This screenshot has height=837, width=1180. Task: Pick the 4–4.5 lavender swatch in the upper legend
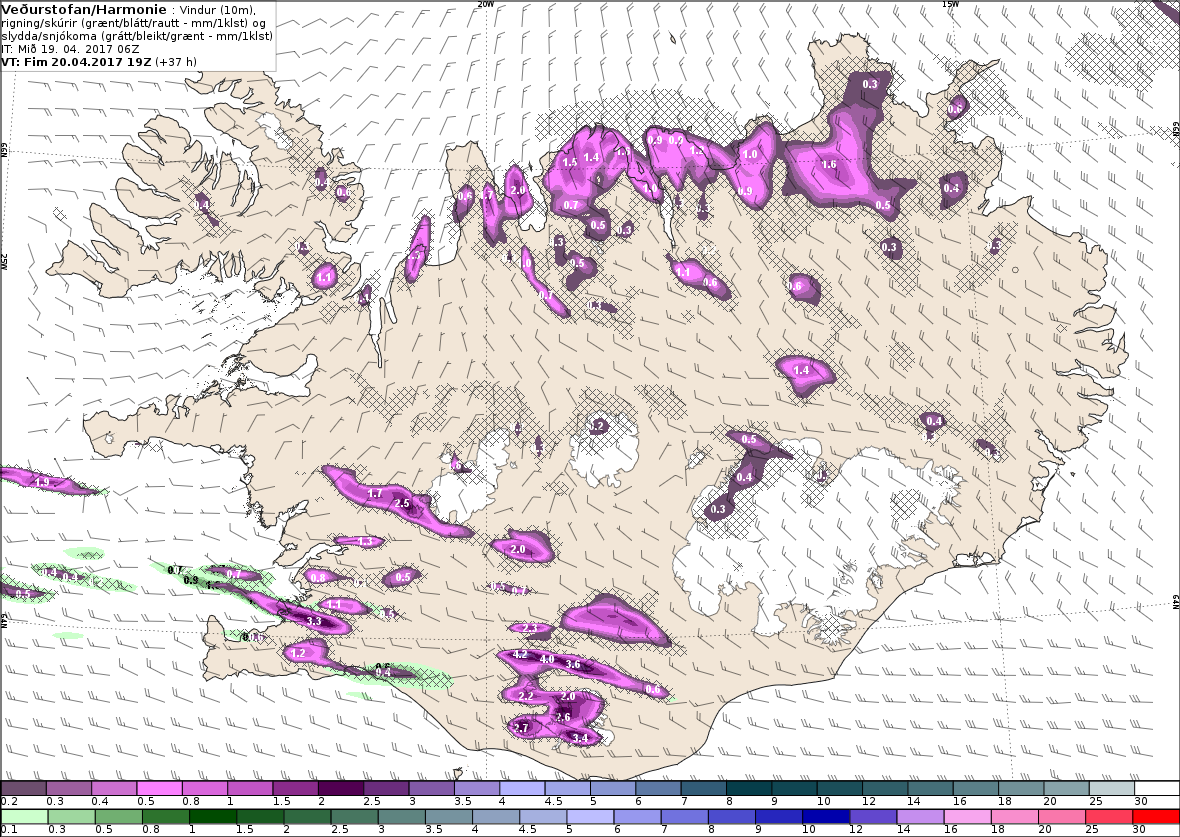[x=523, y=789]
